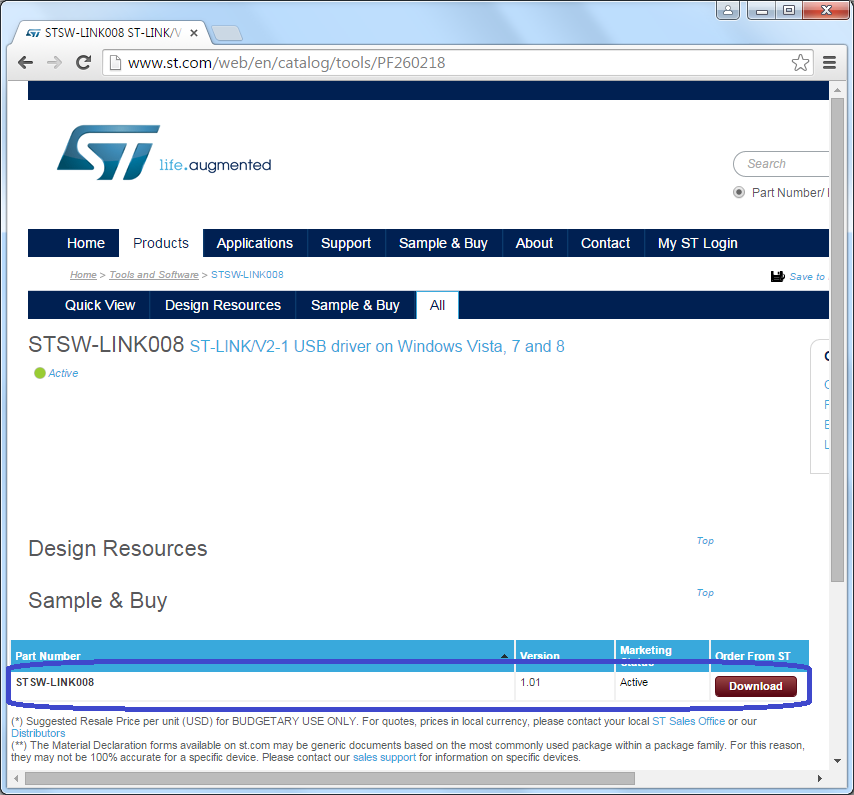Click the STSW-LINK008 breadcrumb text

point(247,275)
